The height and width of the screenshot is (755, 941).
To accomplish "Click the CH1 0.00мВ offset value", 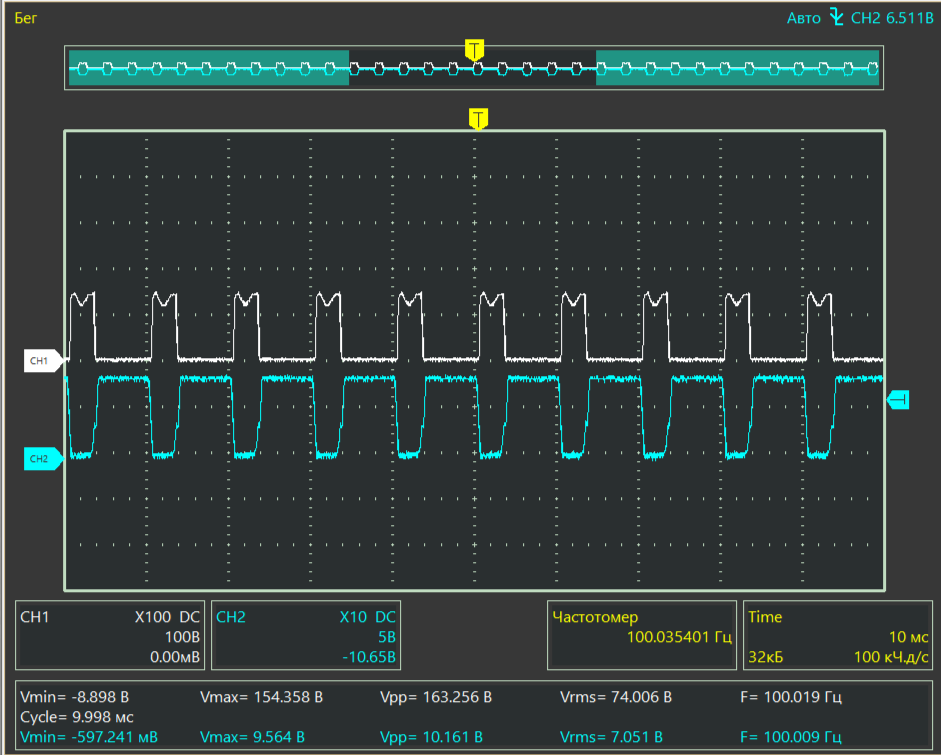I will pos(175,657).
